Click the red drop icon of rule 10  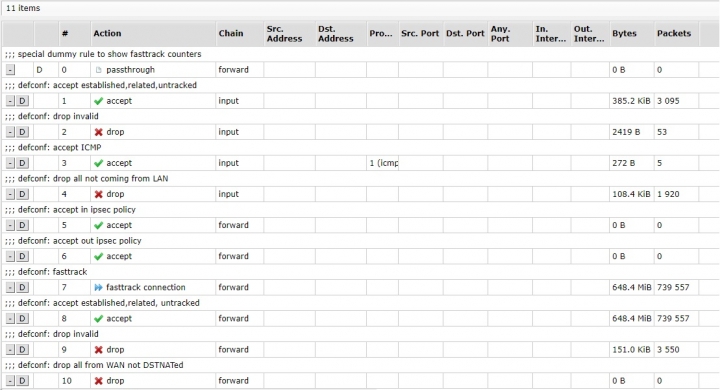[98, 381]
